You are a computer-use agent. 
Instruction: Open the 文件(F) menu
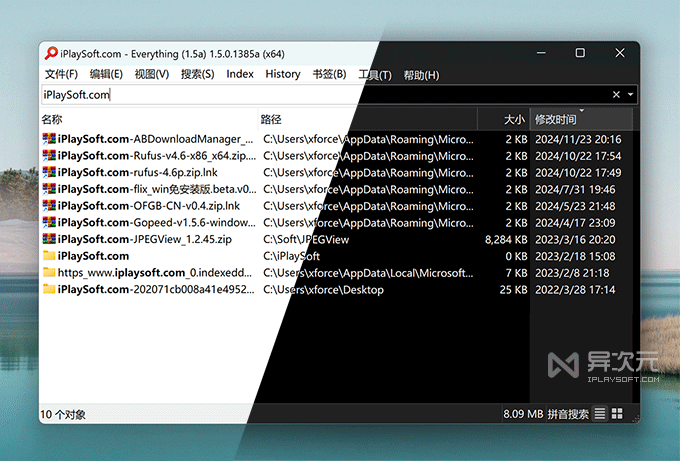[61, 74]
